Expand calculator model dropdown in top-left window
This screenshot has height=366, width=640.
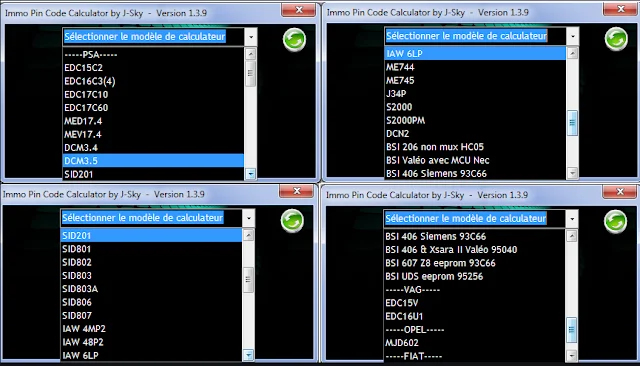[x=251, y=37]
